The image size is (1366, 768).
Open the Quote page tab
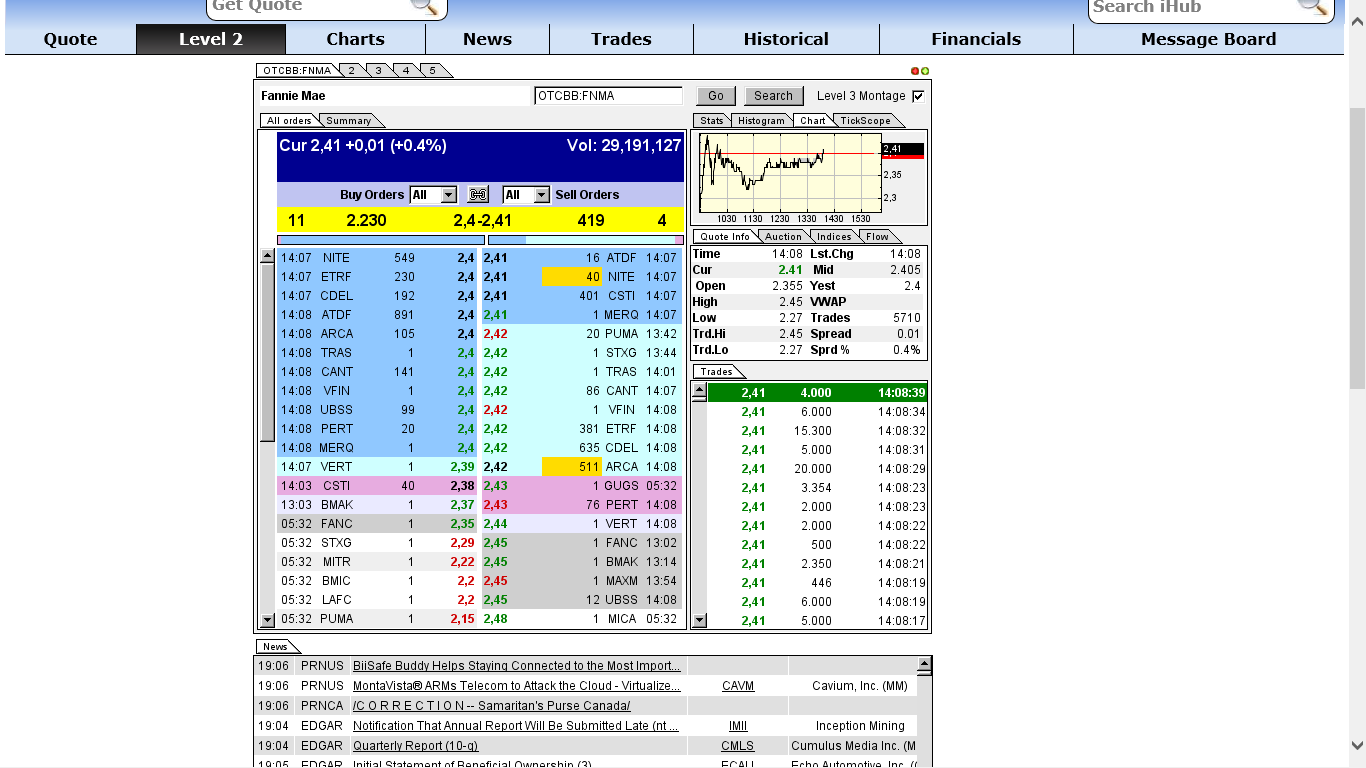tap(70, 39)
